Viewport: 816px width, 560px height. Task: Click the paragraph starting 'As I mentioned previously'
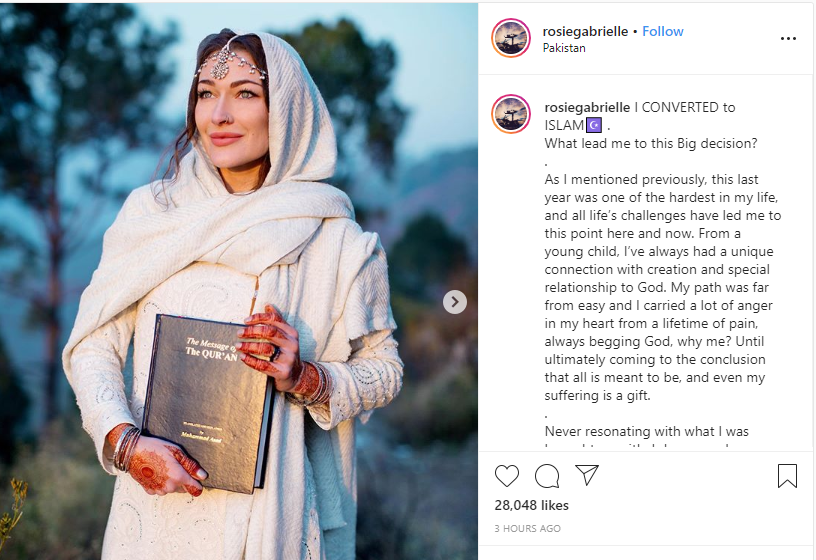(662, 287)
